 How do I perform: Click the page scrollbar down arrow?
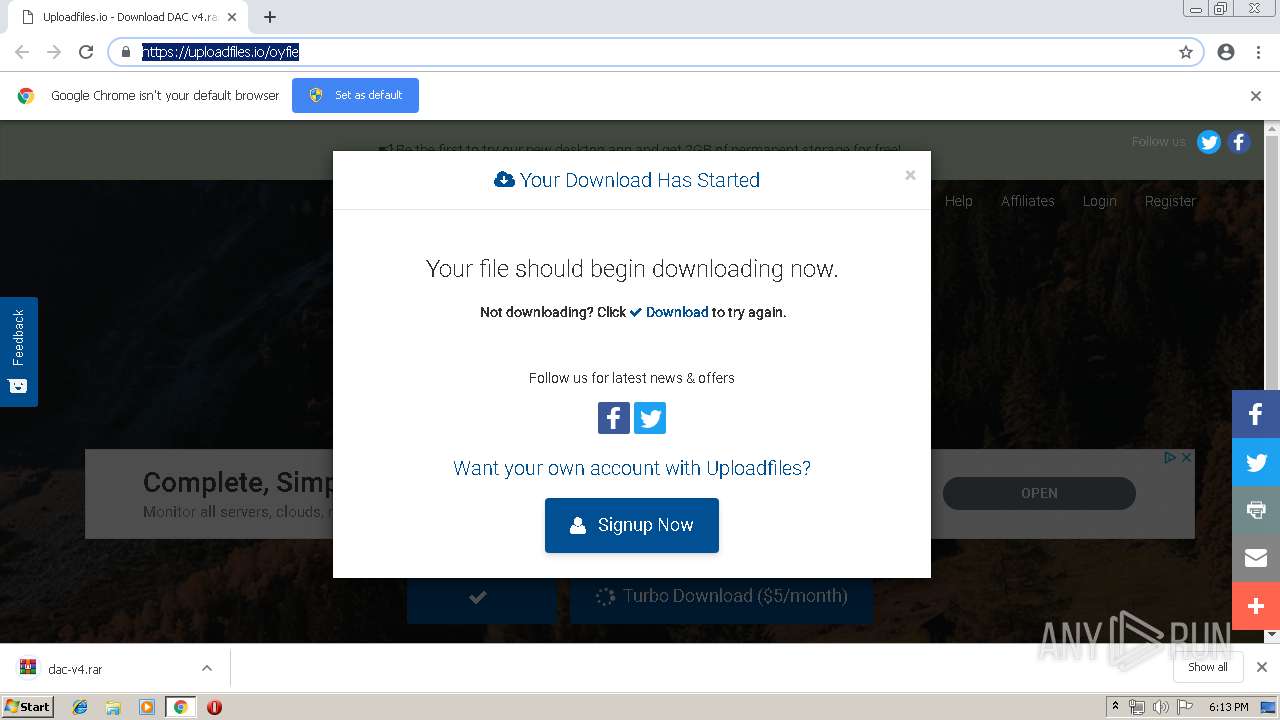[1273, 635]
